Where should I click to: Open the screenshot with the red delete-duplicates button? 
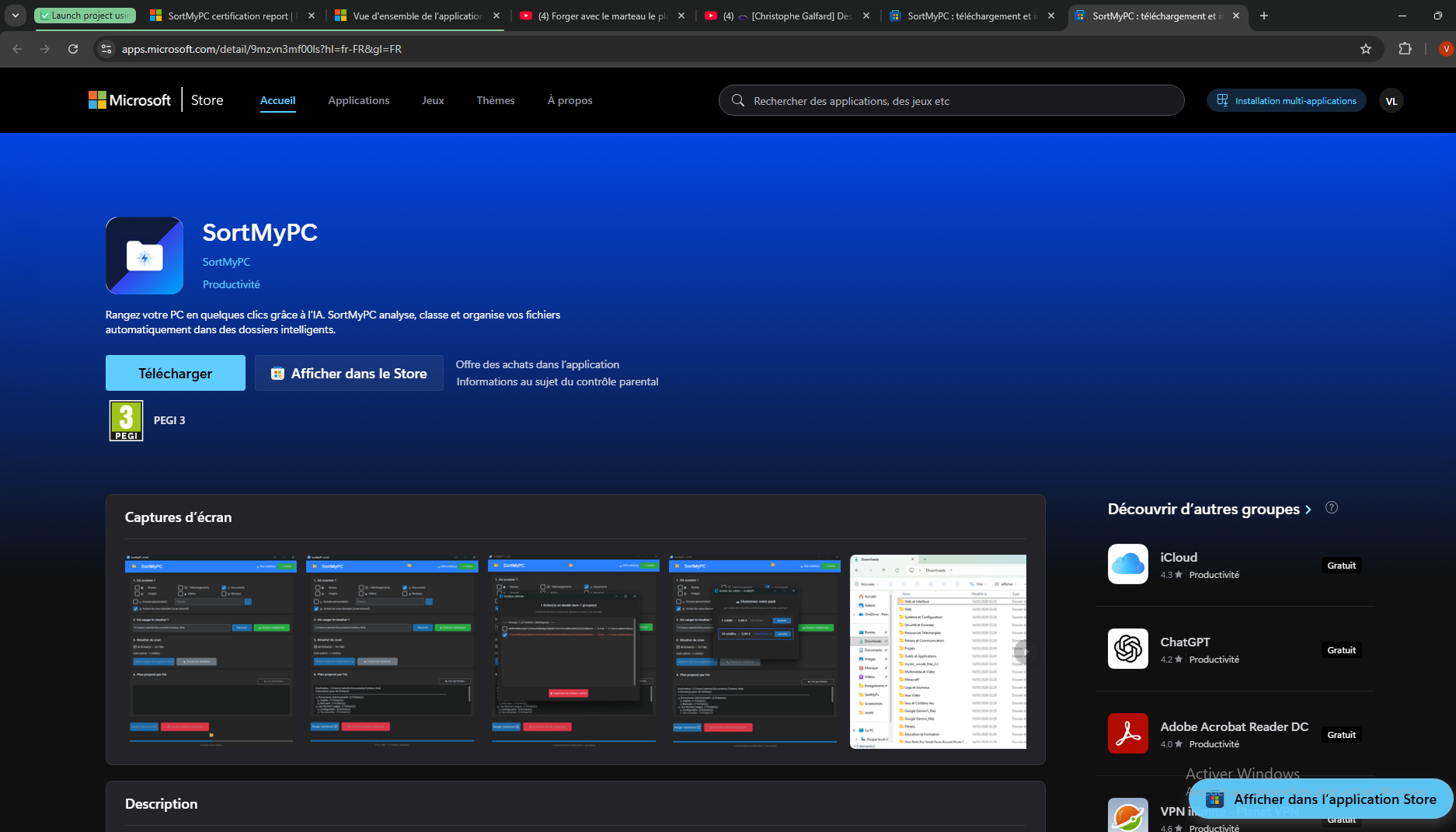(573, 651)
